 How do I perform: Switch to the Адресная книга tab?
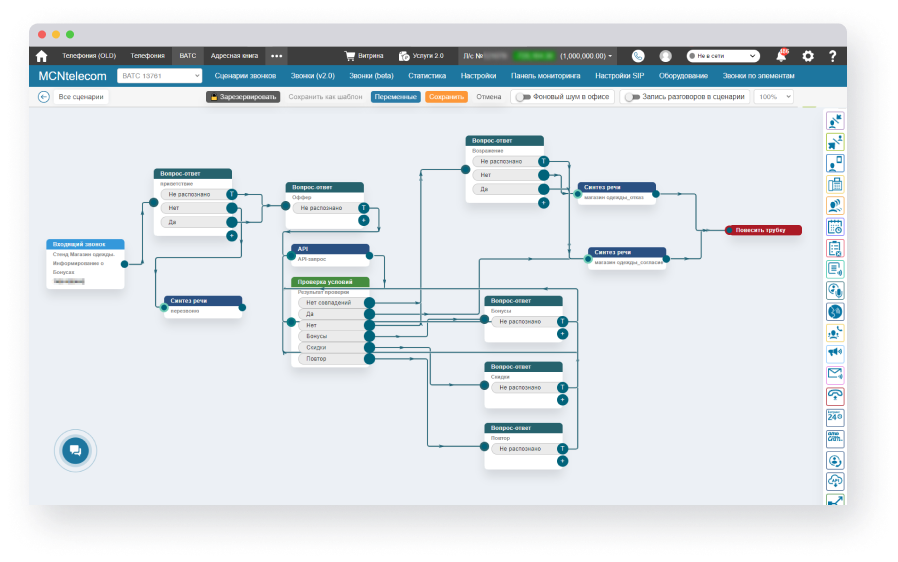point(234,56)
